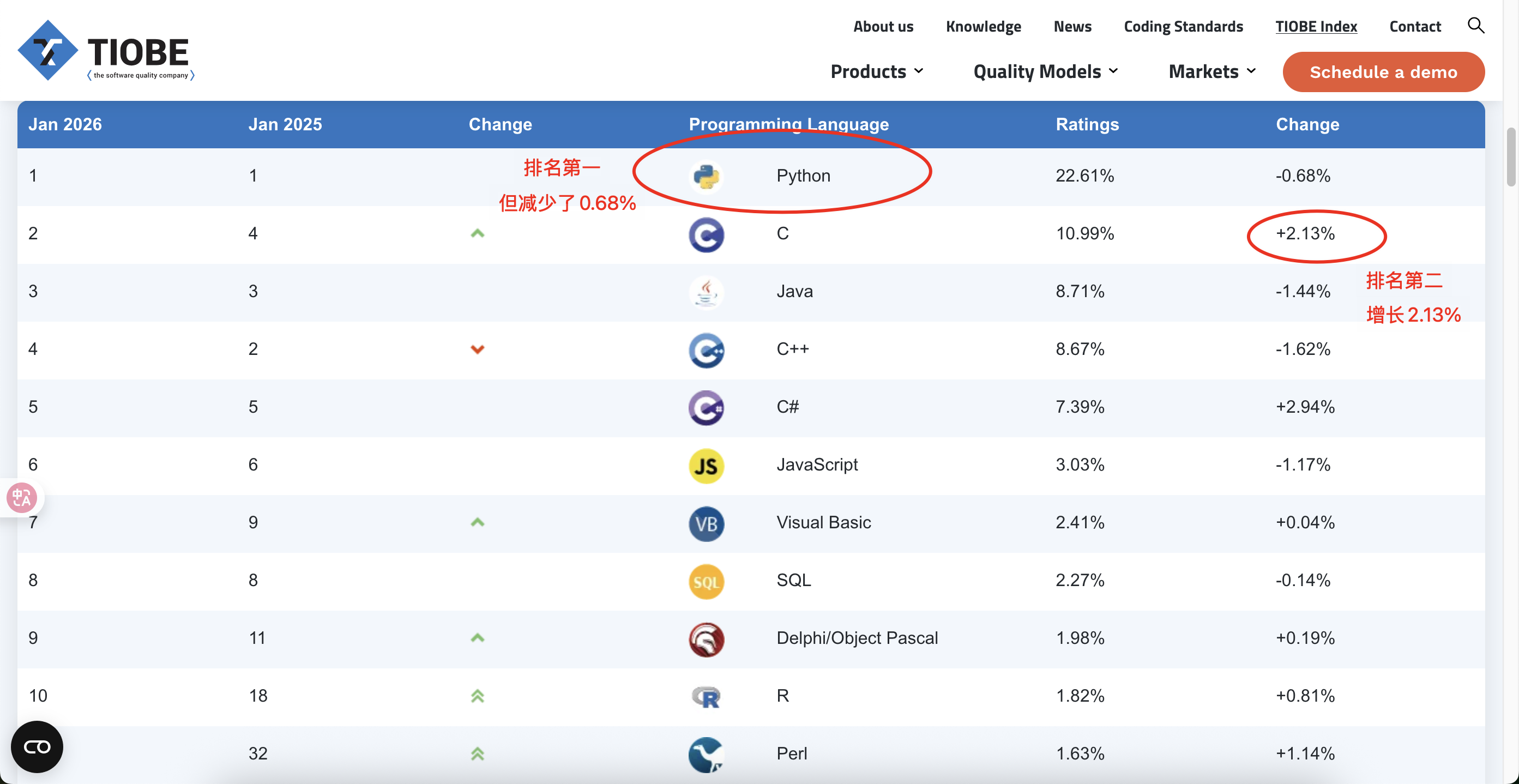Viewport: 1519px width, 784px height.
Task: Open the pink translate widget
Action: (22, 498)
